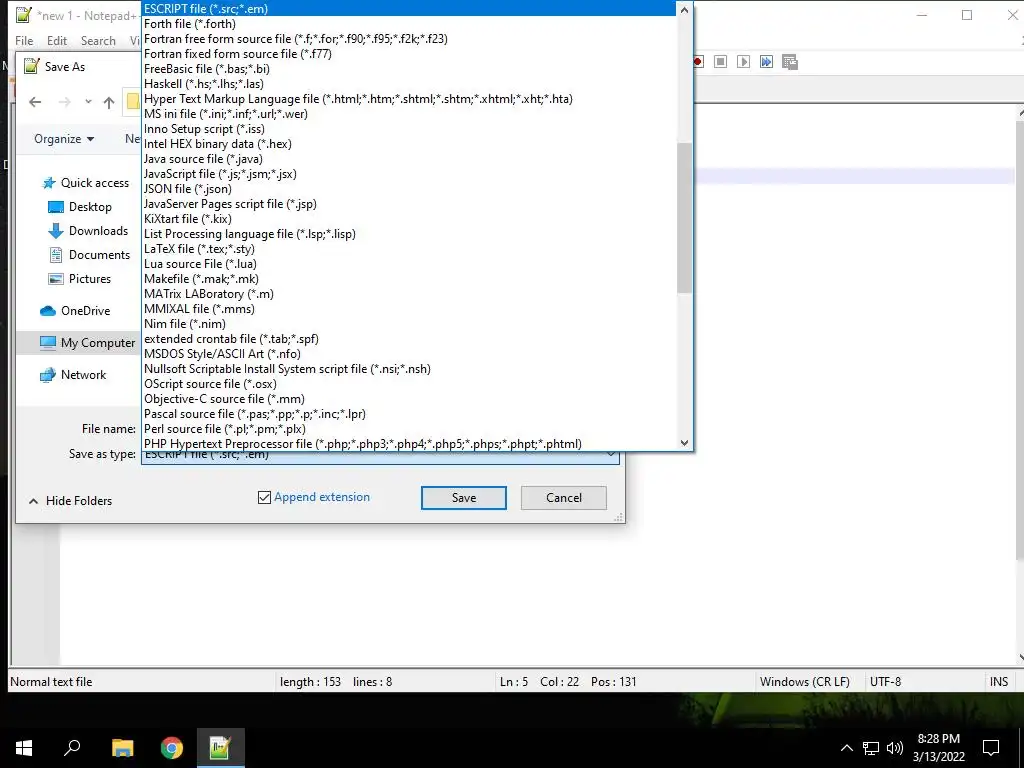Go up one folder level

click(x=109, y=102)
